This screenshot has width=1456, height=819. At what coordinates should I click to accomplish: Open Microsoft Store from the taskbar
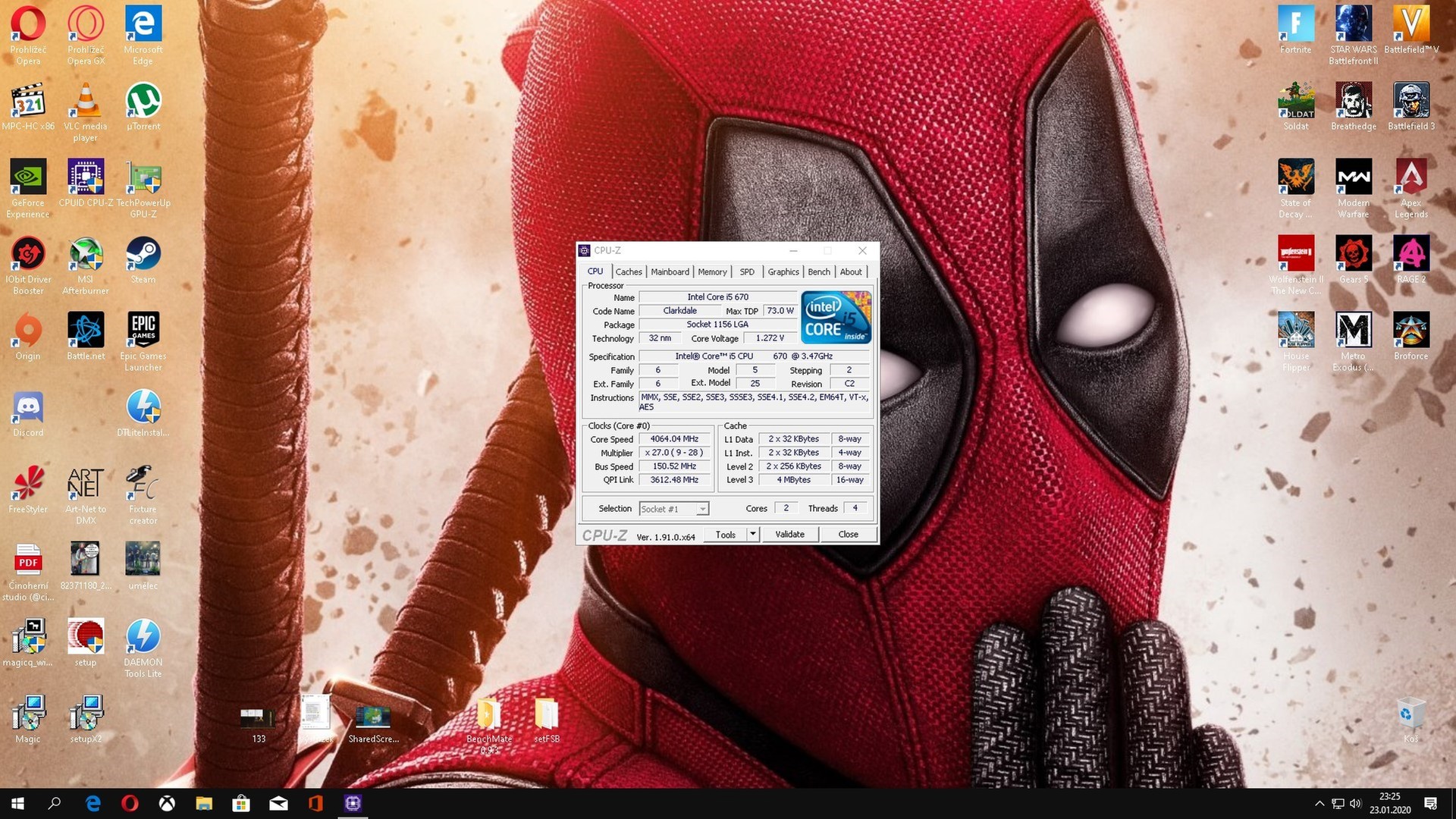point(241,804)
